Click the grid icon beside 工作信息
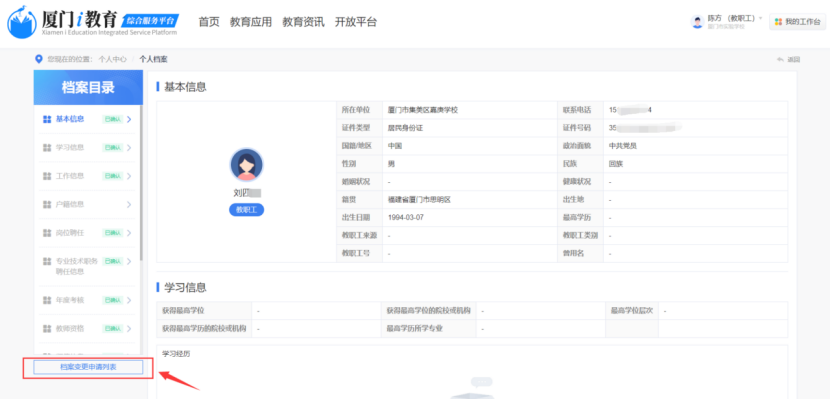This screenshot has height=400, width=830. coord(47,176)
